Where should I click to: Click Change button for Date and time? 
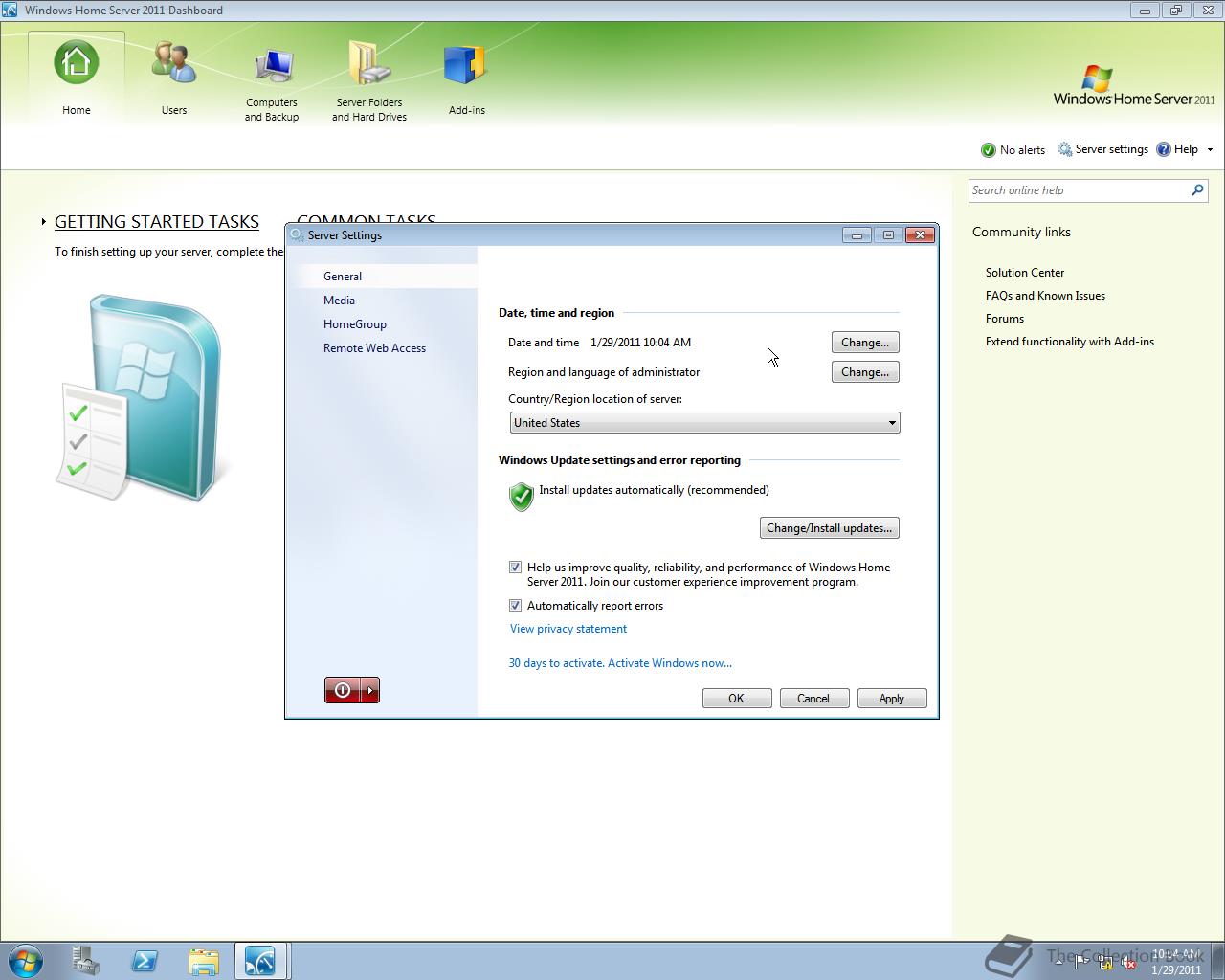tap(865, 343)
